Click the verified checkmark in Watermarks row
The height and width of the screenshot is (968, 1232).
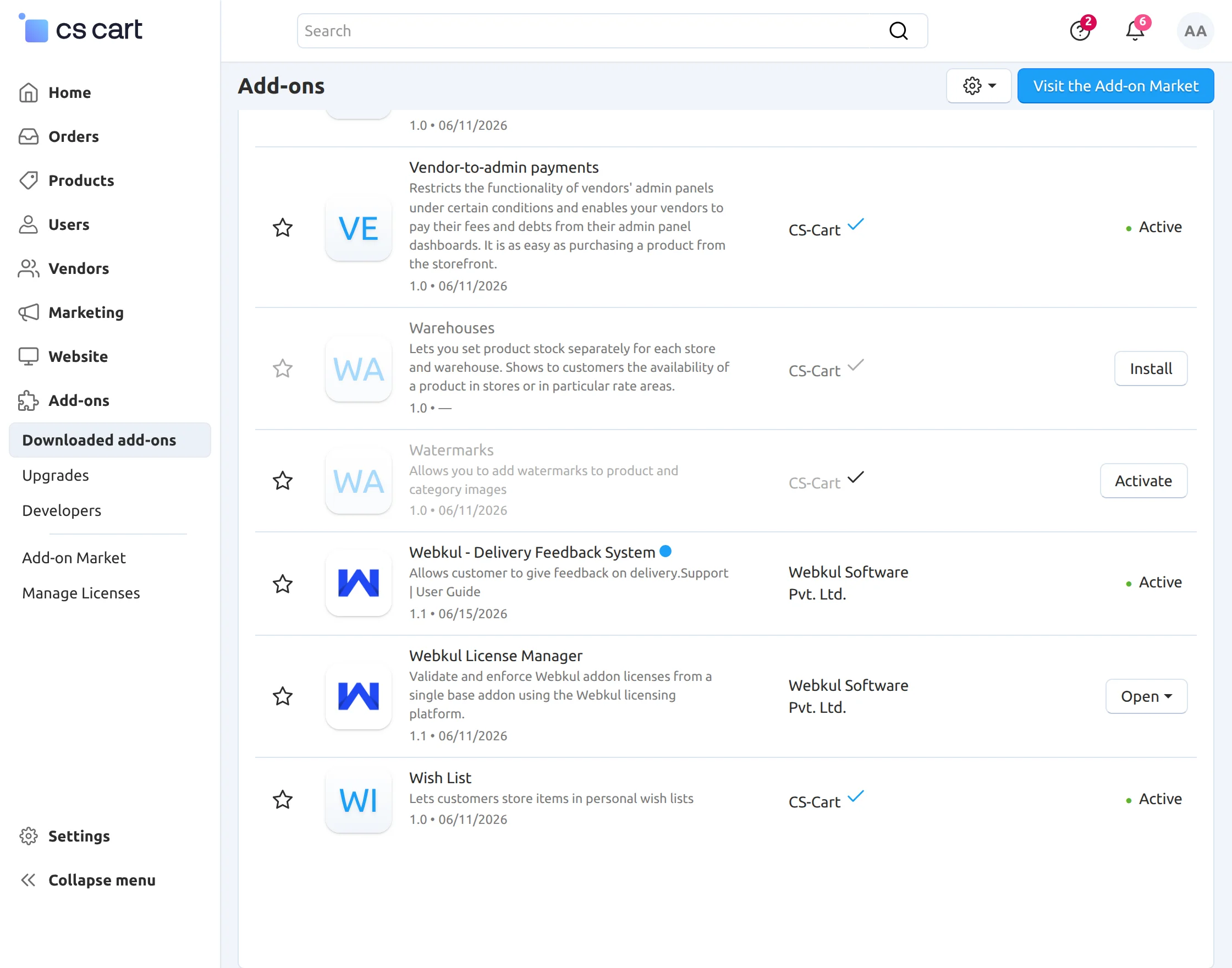pyautogui.click(x=856, y=478)
